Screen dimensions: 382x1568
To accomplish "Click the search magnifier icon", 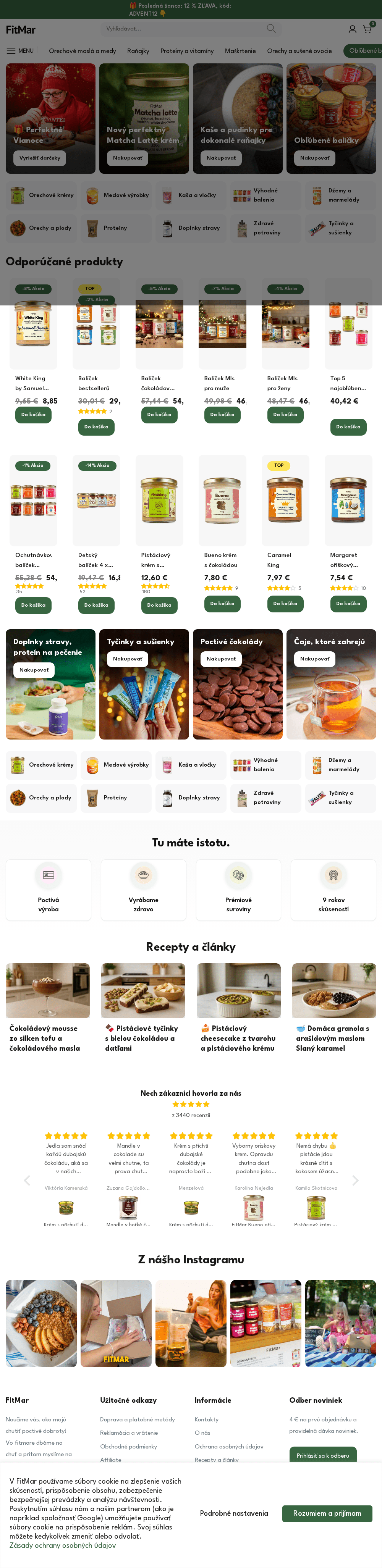I will click(271, 29).
